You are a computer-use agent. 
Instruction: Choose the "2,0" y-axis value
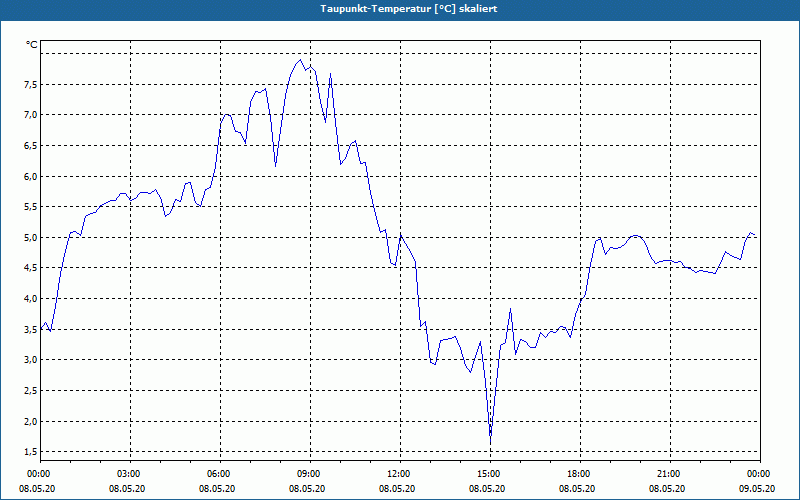click(x=31, y=421)
